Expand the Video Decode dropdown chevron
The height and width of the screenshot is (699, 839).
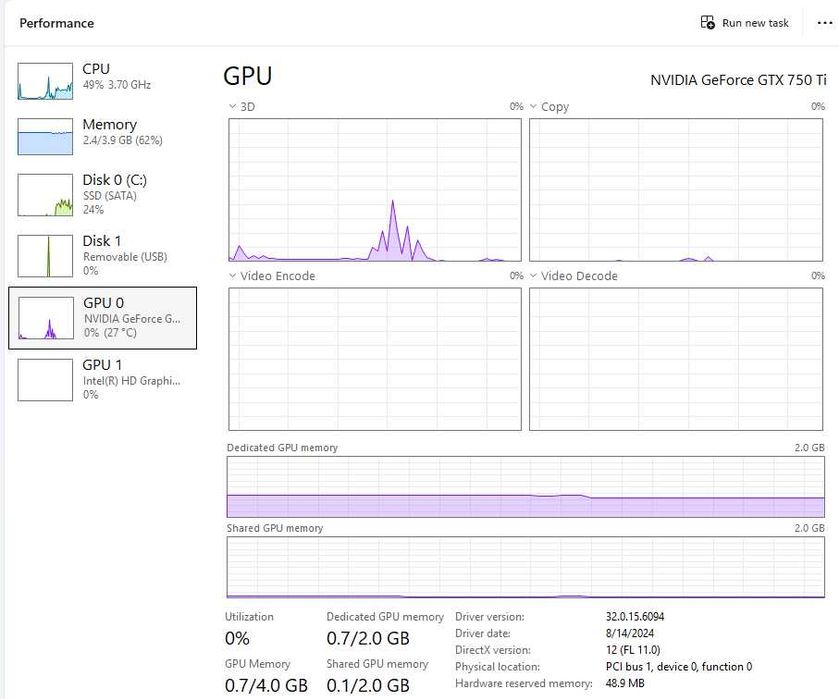pos(533,276)
